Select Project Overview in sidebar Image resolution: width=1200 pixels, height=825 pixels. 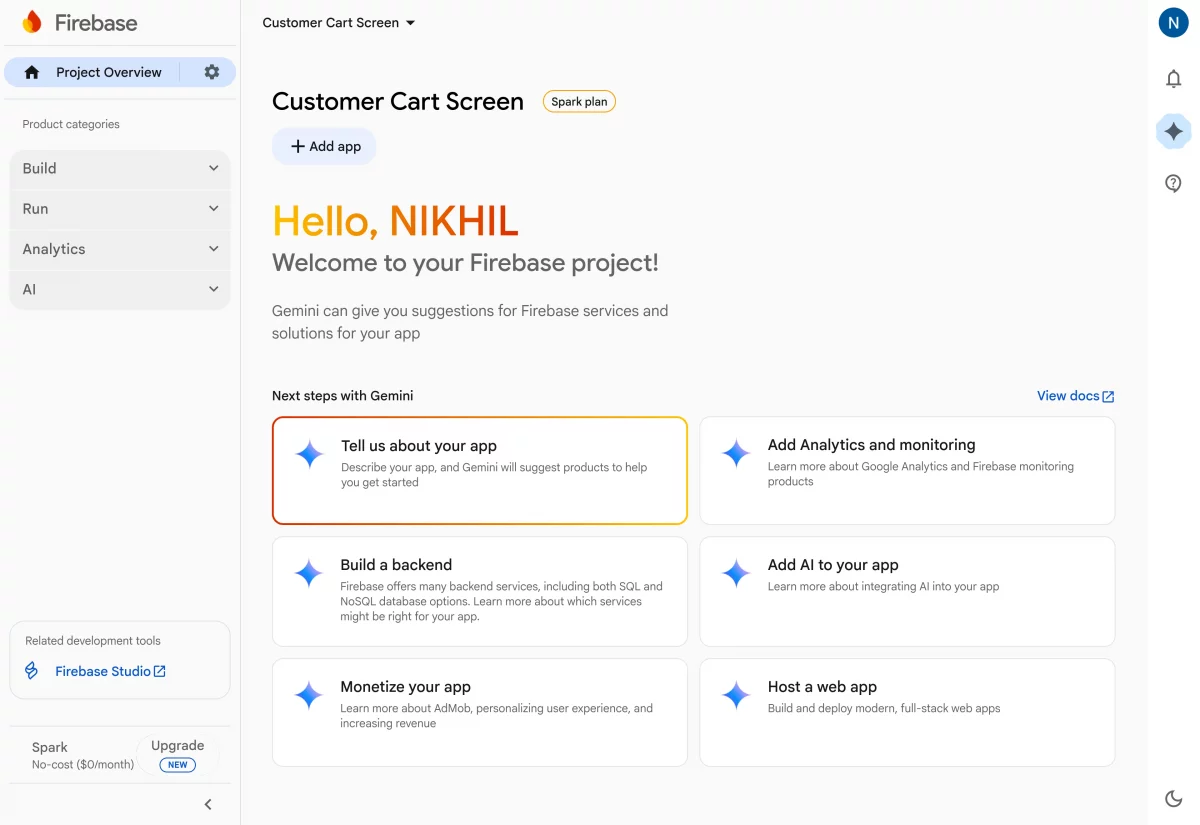pos(108,72)
